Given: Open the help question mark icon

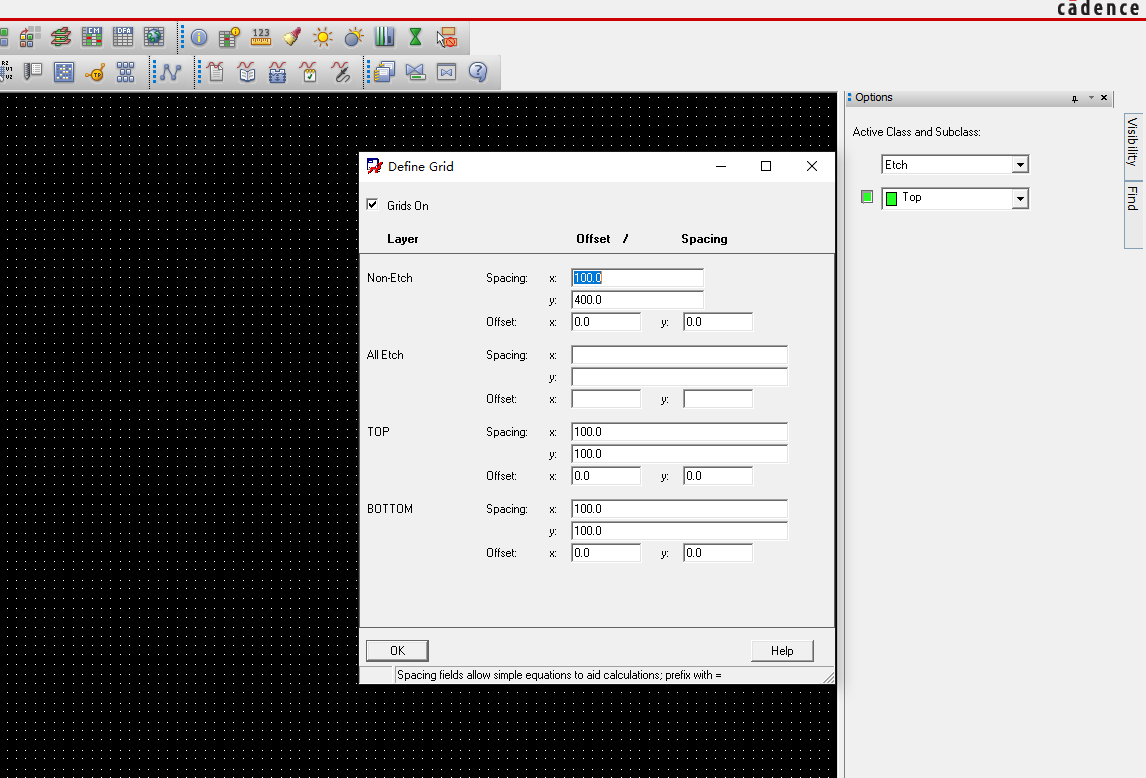Looking at the screenshot, I should tap(478, 71).
